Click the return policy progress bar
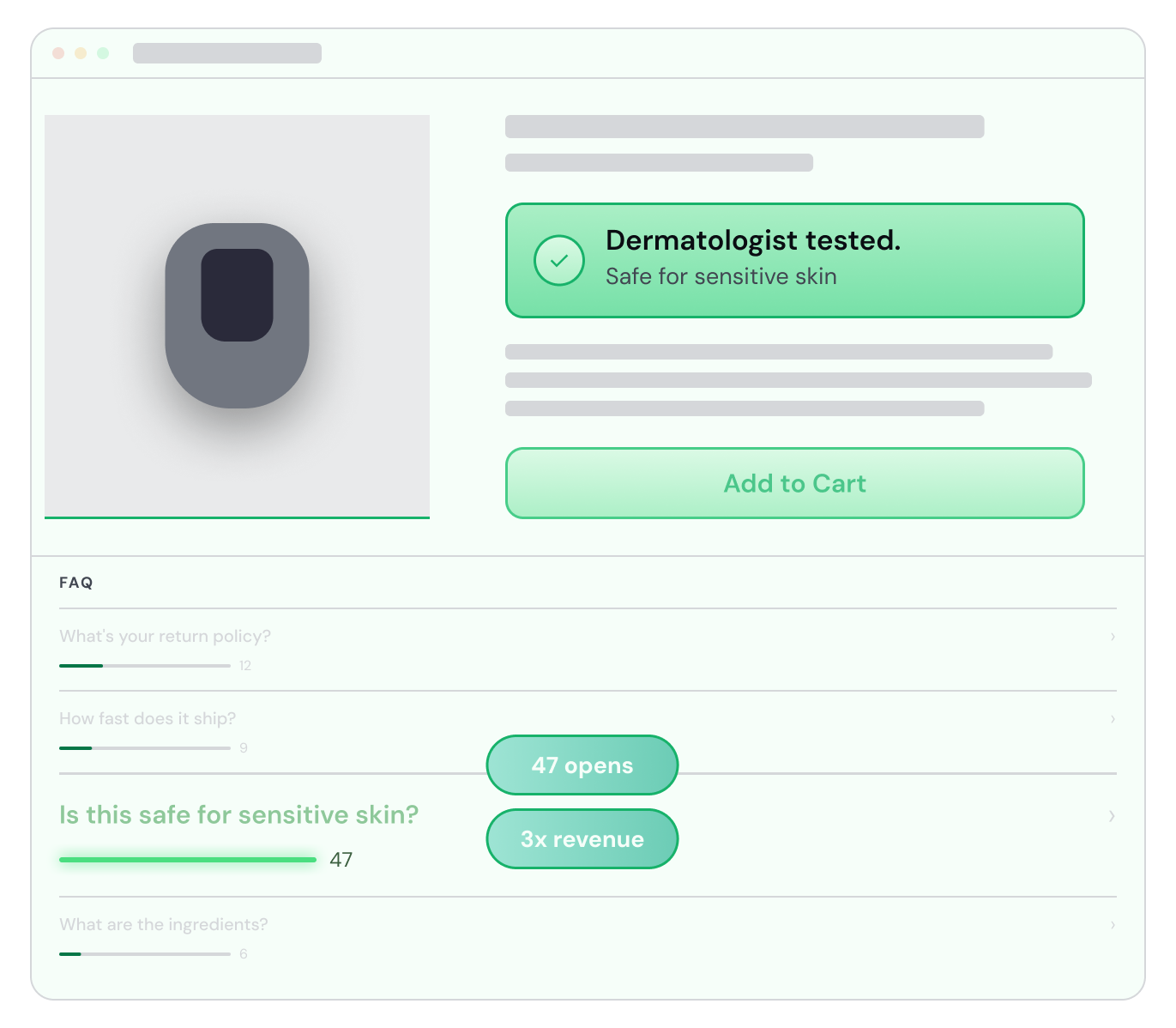This screenshot has height=1028, width=1176. pyautogui.click(x=145, y=666)
